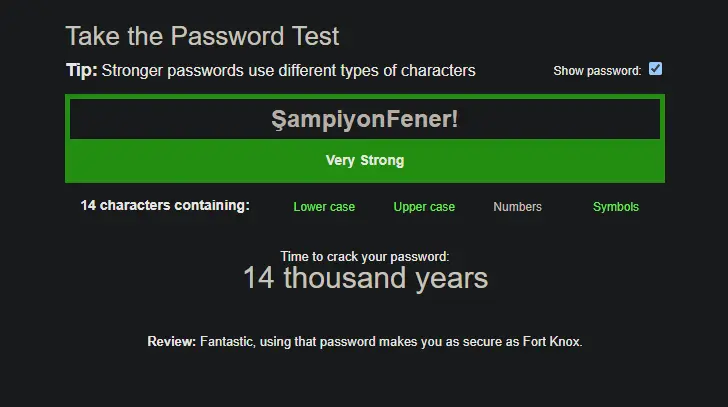Click the Show password label

coord(597,71)
